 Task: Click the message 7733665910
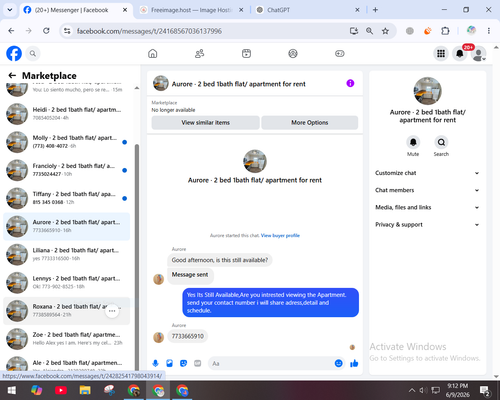(188, 336)
